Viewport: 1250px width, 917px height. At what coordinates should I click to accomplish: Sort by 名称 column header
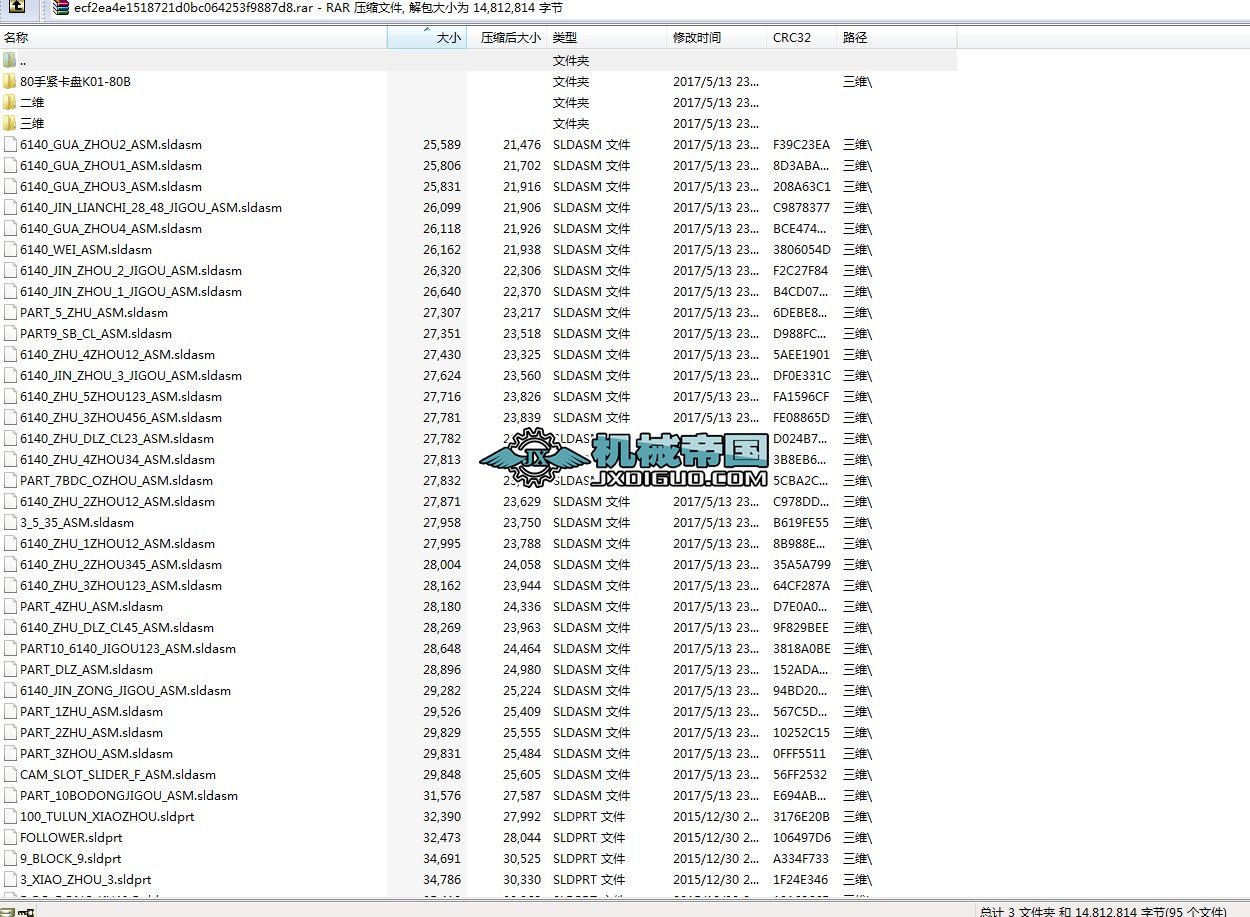193,38
